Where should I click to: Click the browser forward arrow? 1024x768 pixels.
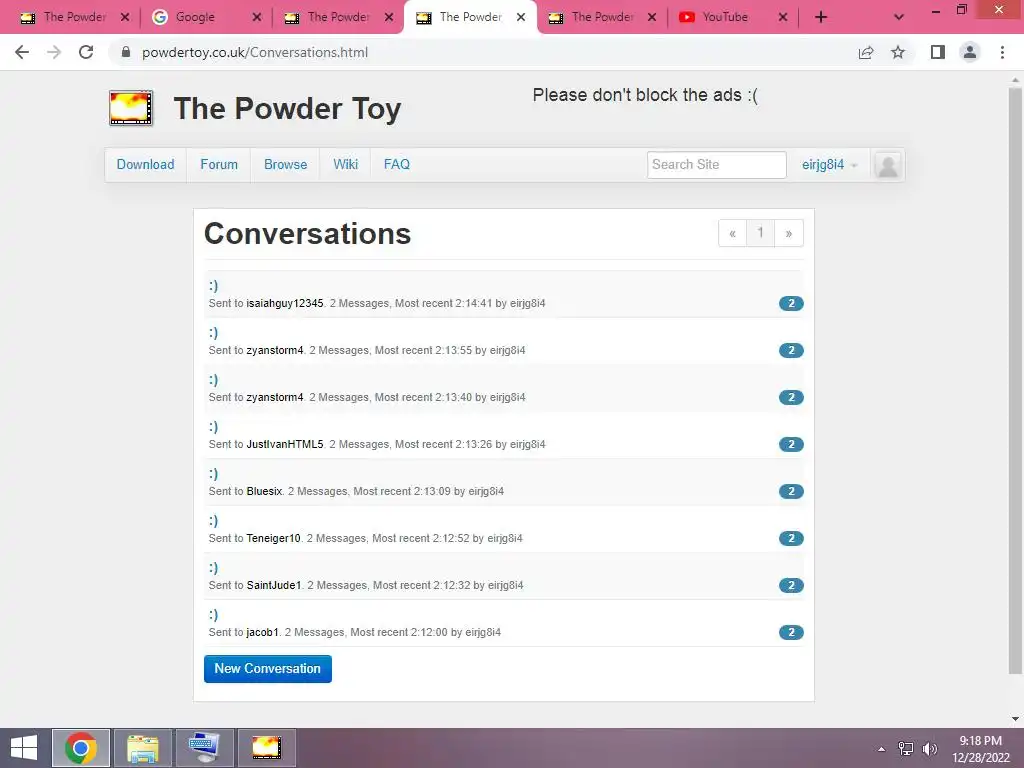tap(54, 52)
